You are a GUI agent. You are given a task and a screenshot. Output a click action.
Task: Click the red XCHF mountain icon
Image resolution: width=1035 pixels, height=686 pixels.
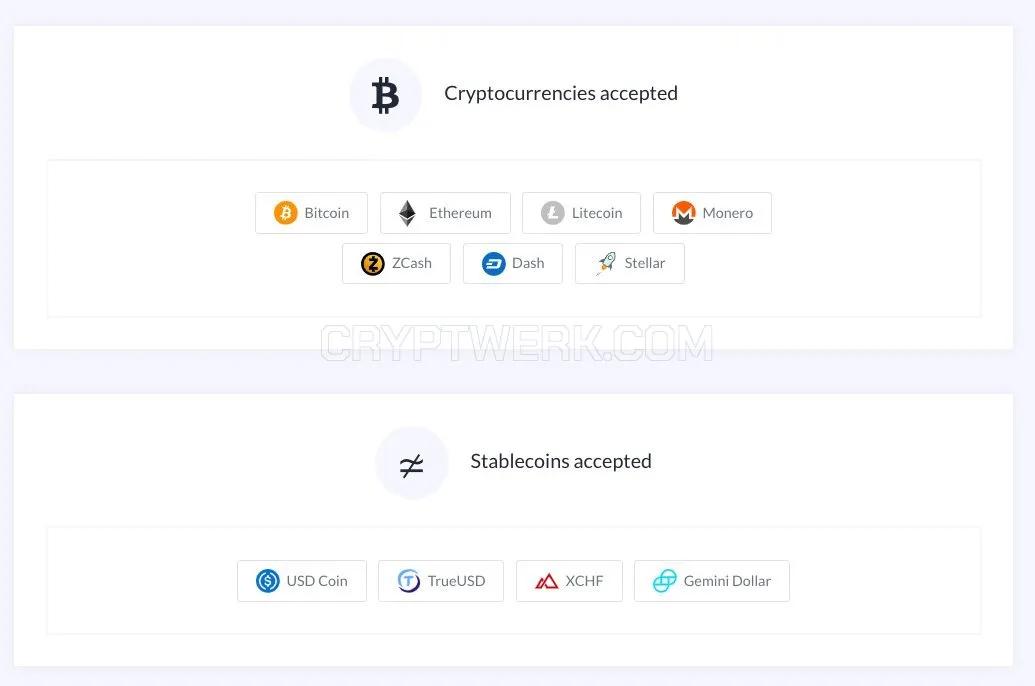coord(546,582)
